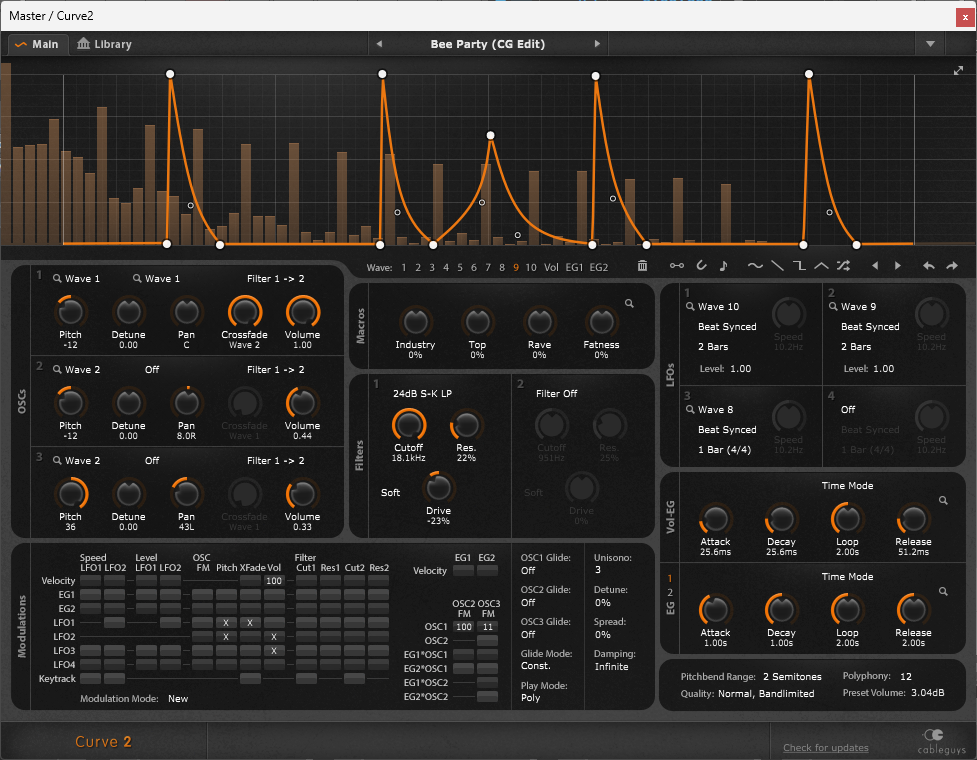The image size is (977, 760).
Task: Click the music note icon in wave toolbar
Action: click(723, 266)
